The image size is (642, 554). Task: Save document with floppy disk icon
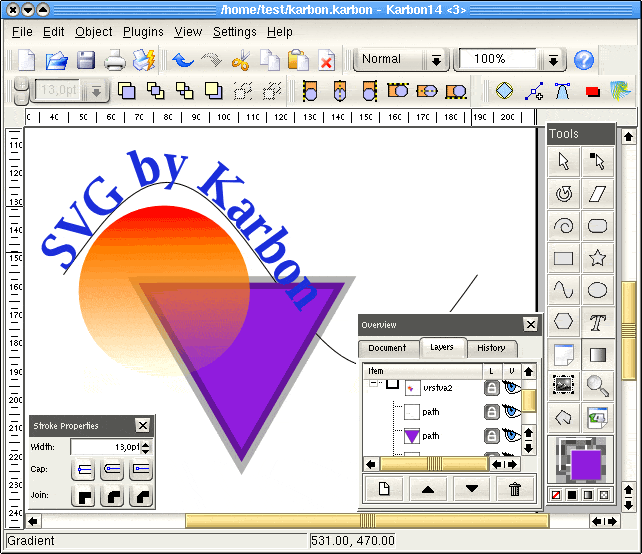pyautogui.click(x=86, y=60)
